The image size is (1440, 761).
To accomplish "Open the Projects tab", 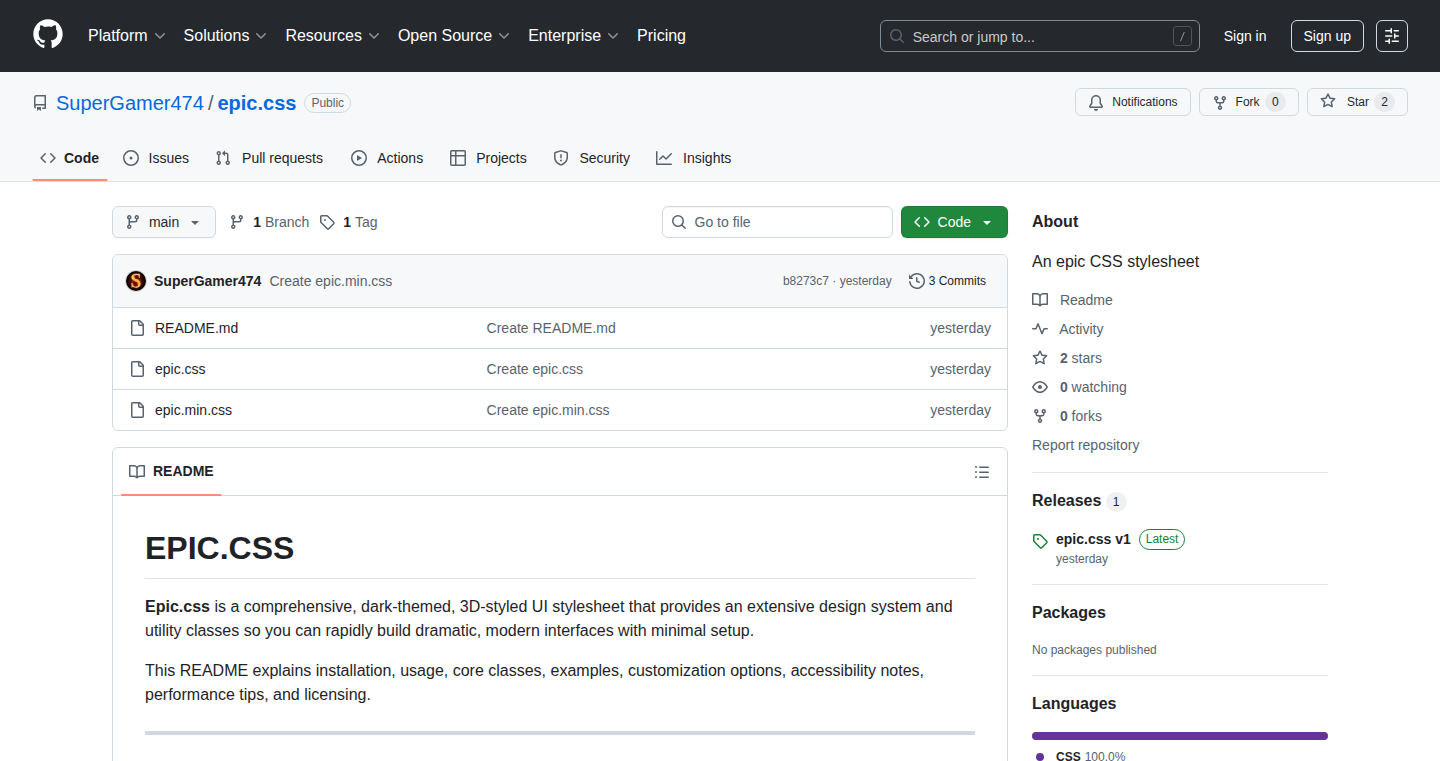I will [x=488, y=158].
